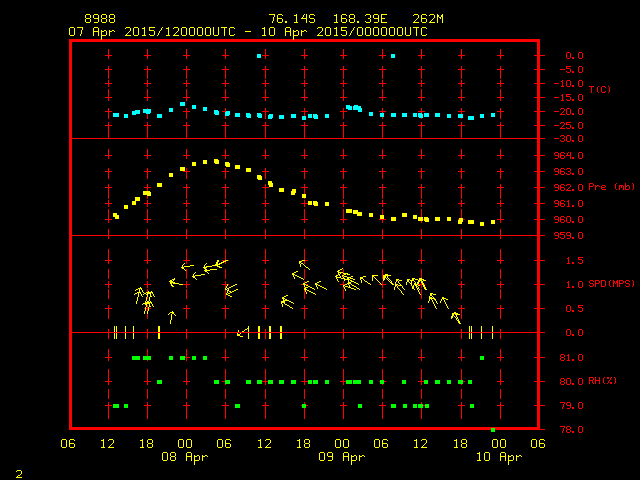640x480 pixels.
Task: Click the 78.0 humidity axis label
Action: tap(571, 429)
